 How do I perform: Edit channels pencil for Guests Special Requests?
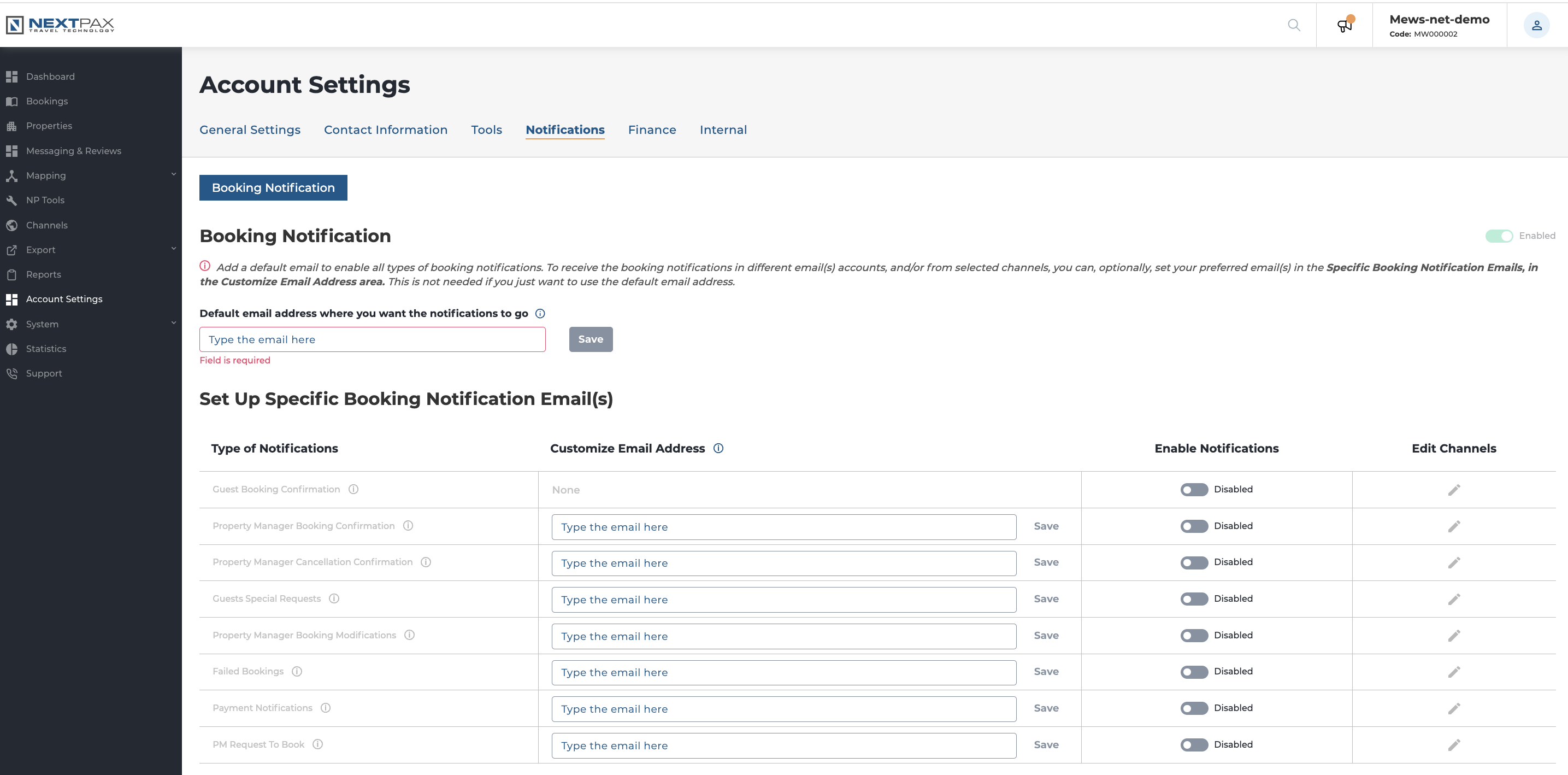1454,599
